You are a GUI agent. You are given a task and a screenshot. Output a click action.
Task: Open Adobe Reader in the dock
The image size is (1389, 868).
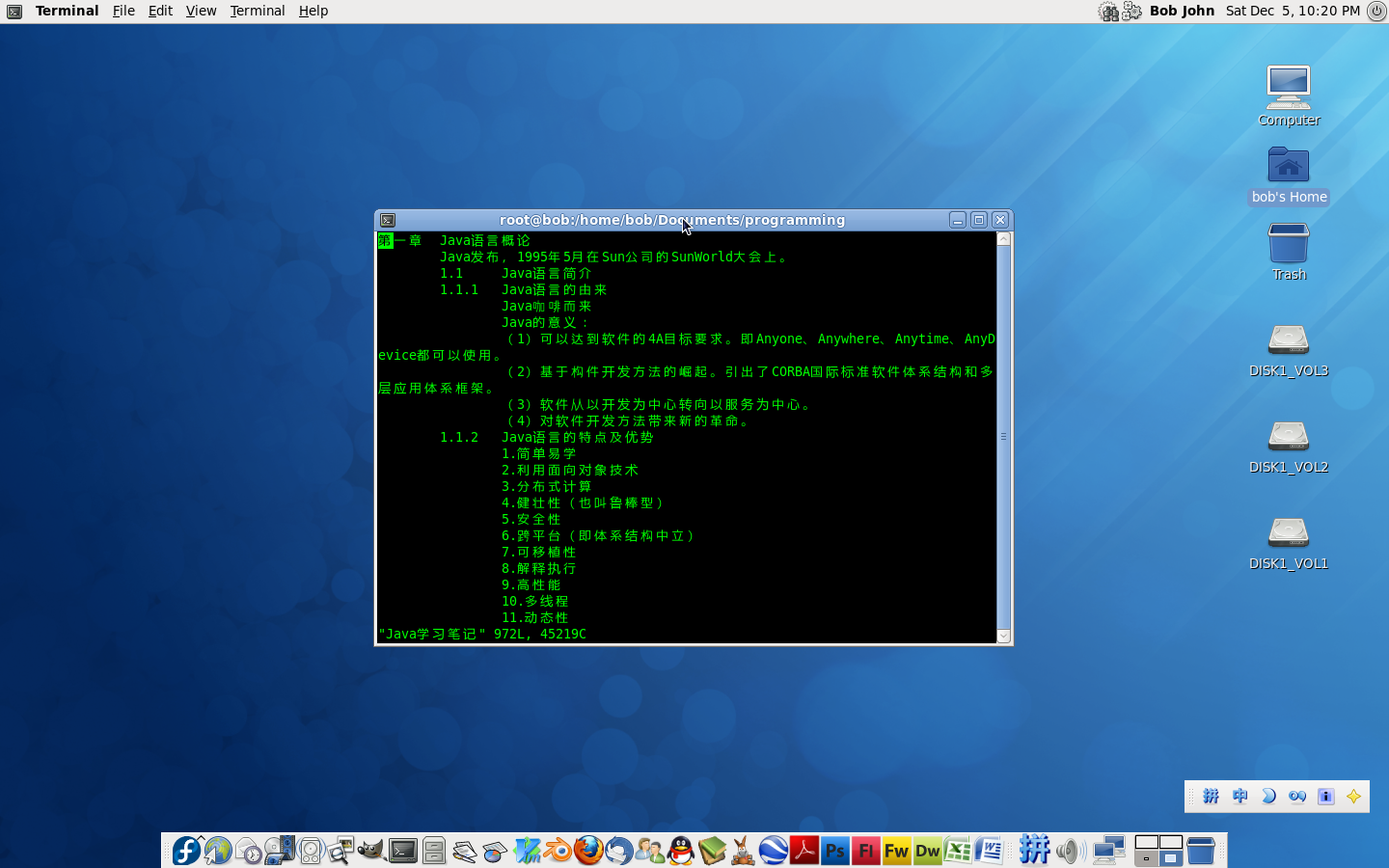coord(804,851)
